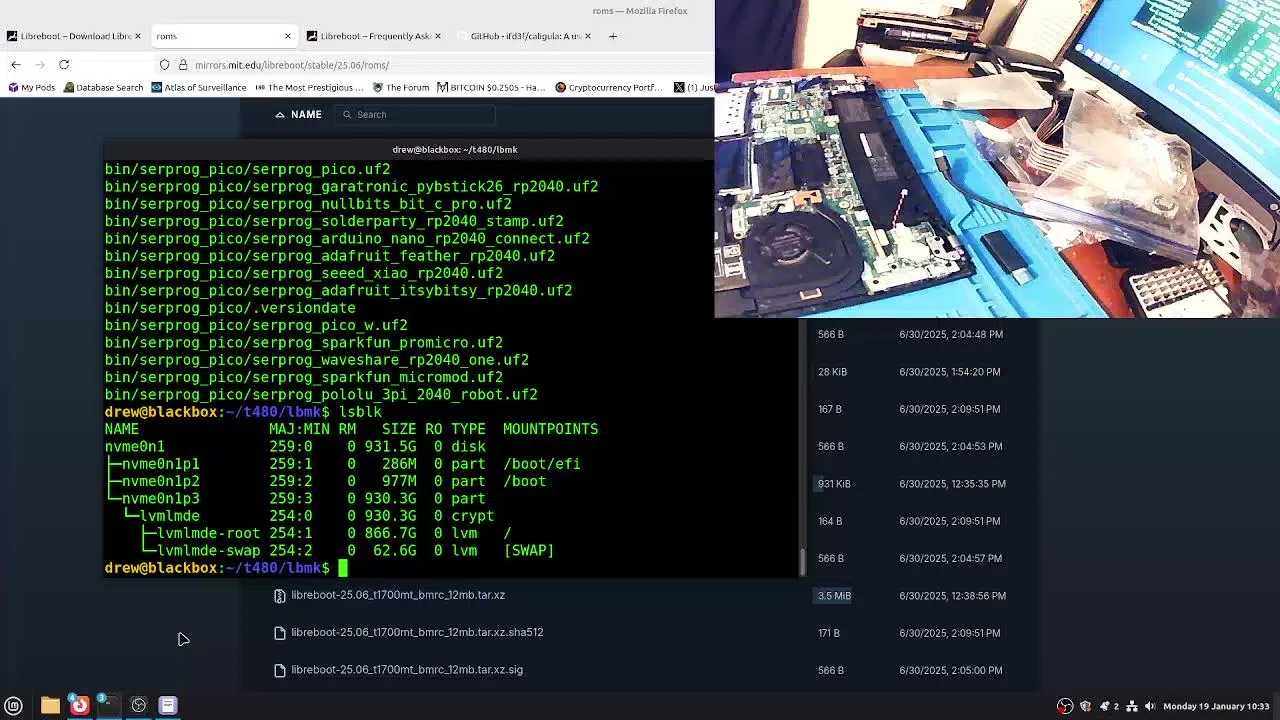The height and width of the screenshot is (720, 1280).
Task: Open the 'My Pods' bookmark
Action: pyautogui.click(x=31, y=87)
